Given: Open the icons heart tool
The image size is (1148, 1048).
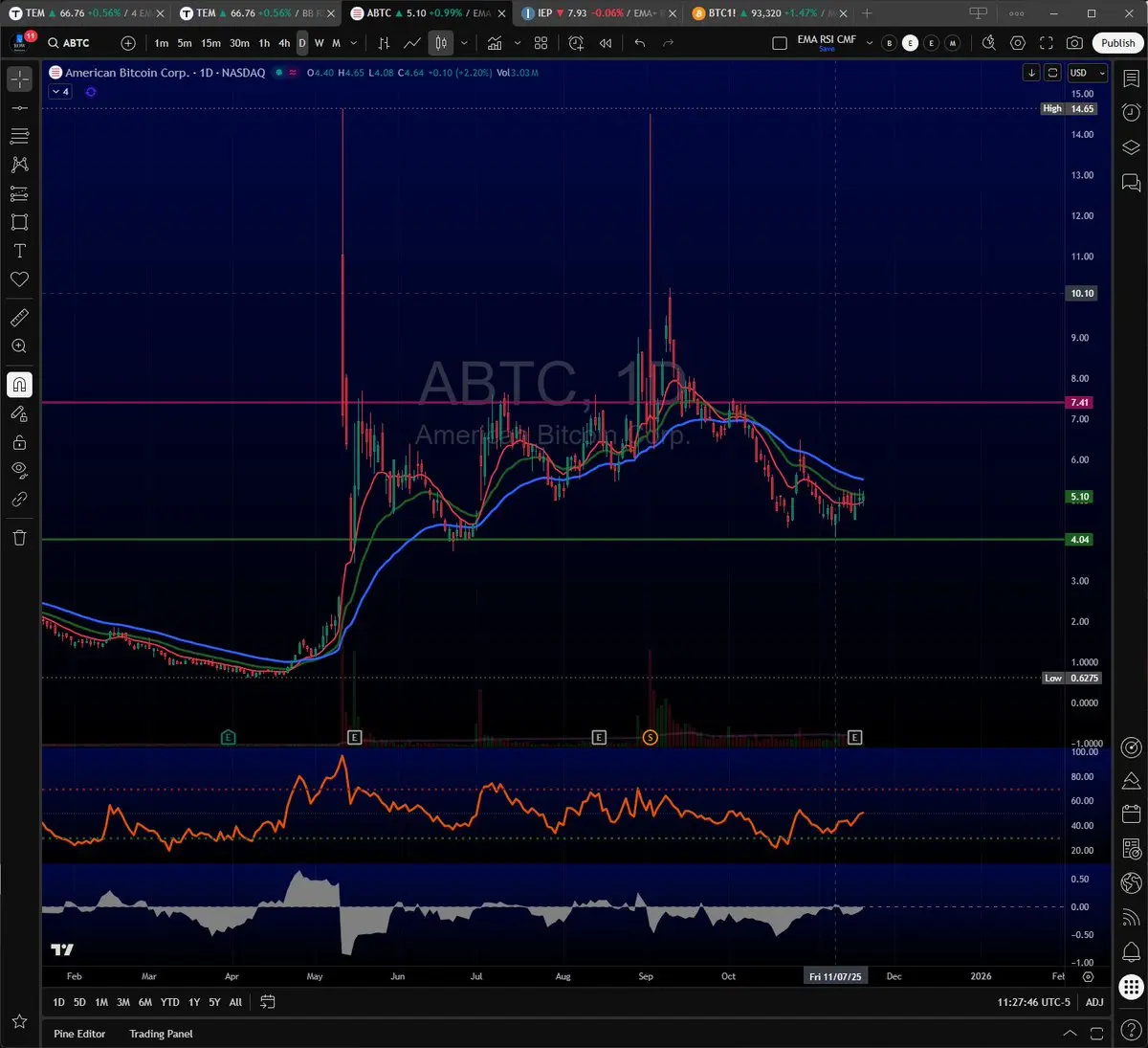Looking at the screenshot, I should 19,279.
